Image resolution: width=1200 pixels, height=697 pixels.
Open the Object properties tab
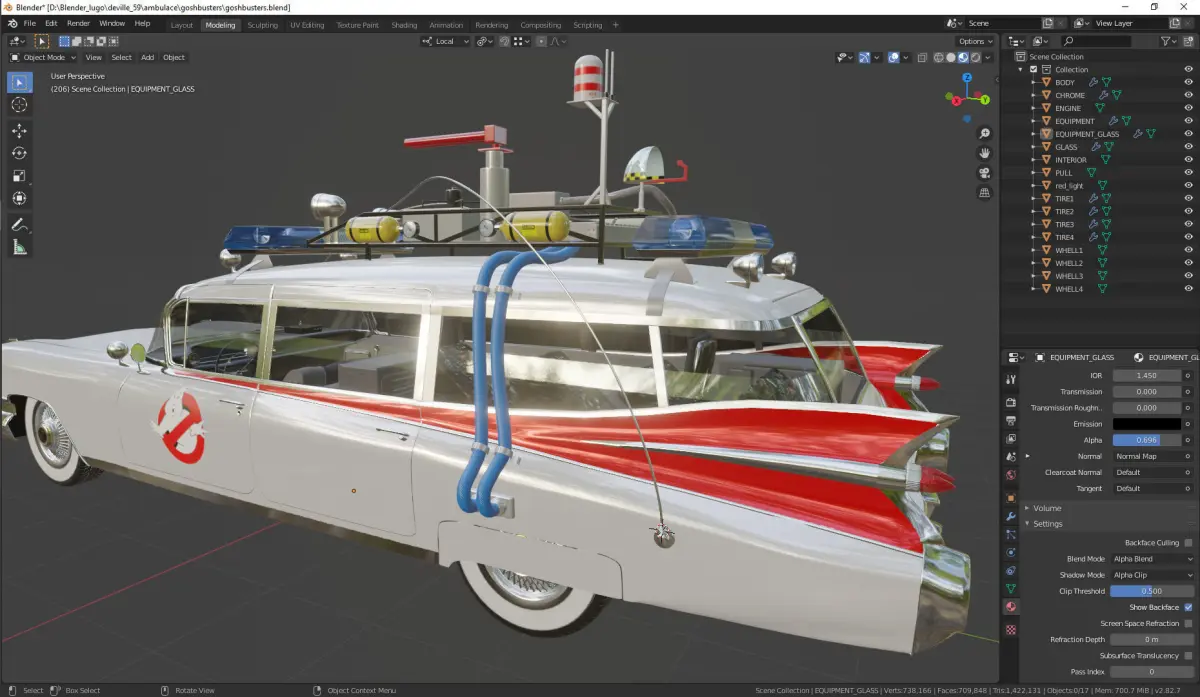[x=1011, y=498]
